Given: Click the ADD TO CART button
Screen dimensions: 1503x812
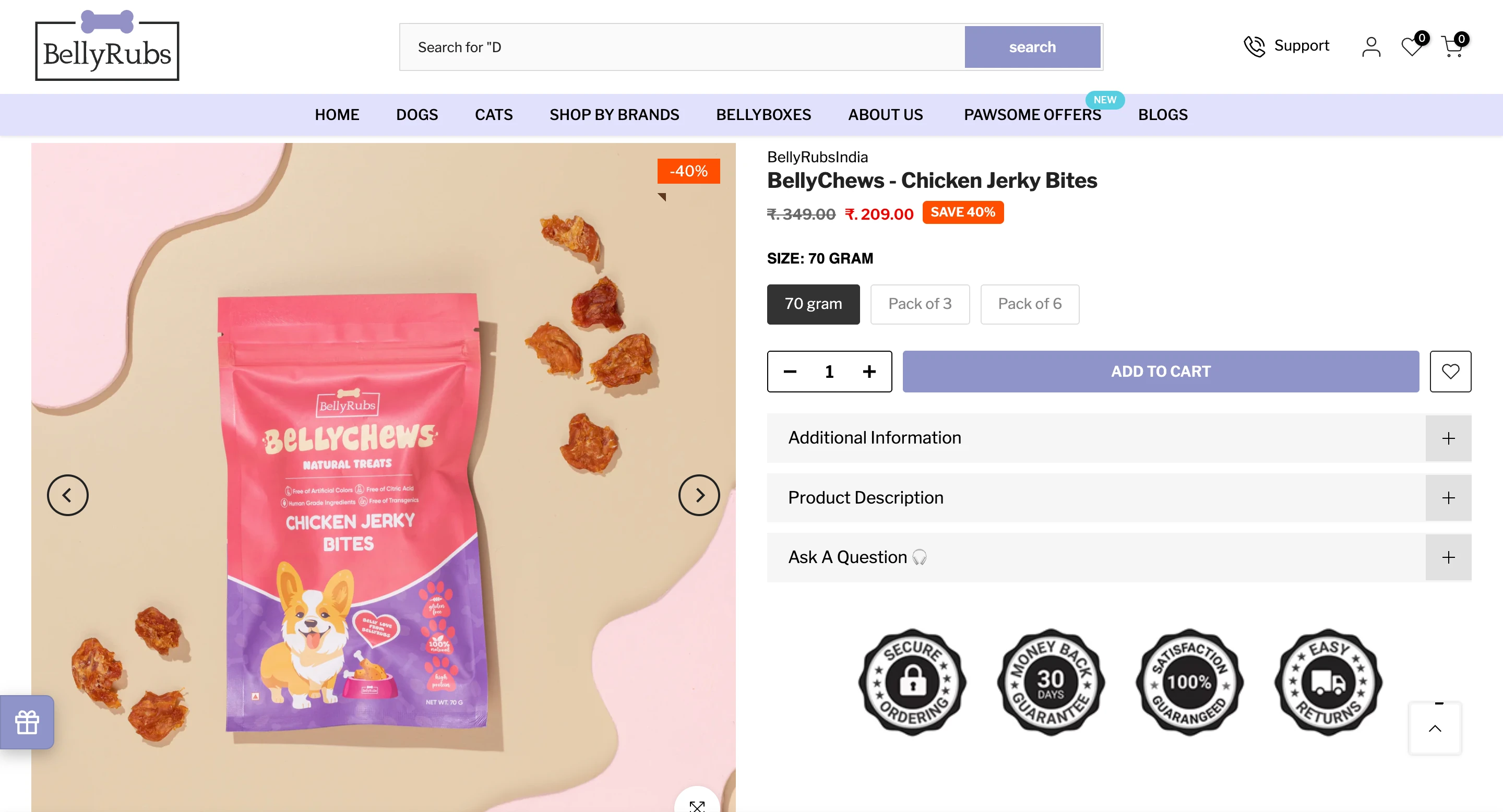Looking at the screenshot, I should pyautogui.click(x=1160, y=372).
